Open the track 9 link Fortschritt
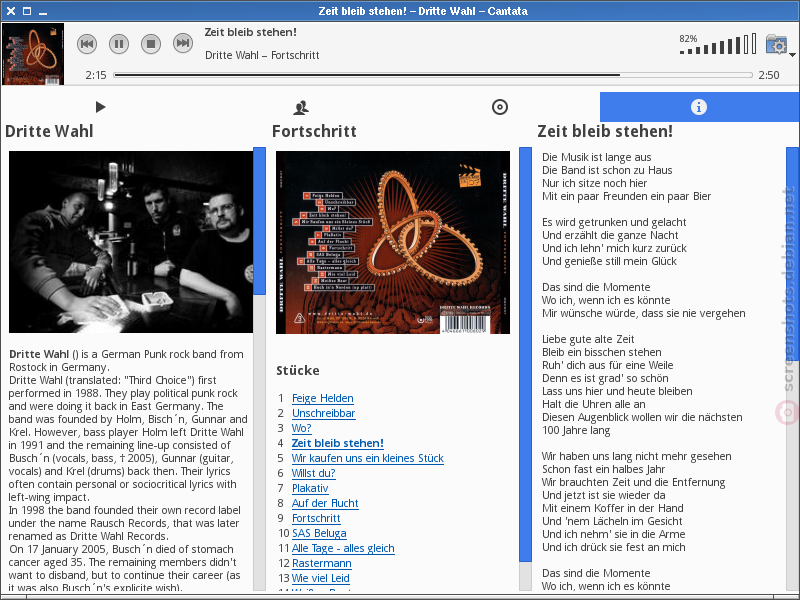The image size is (800, 600). click(316, 518)
